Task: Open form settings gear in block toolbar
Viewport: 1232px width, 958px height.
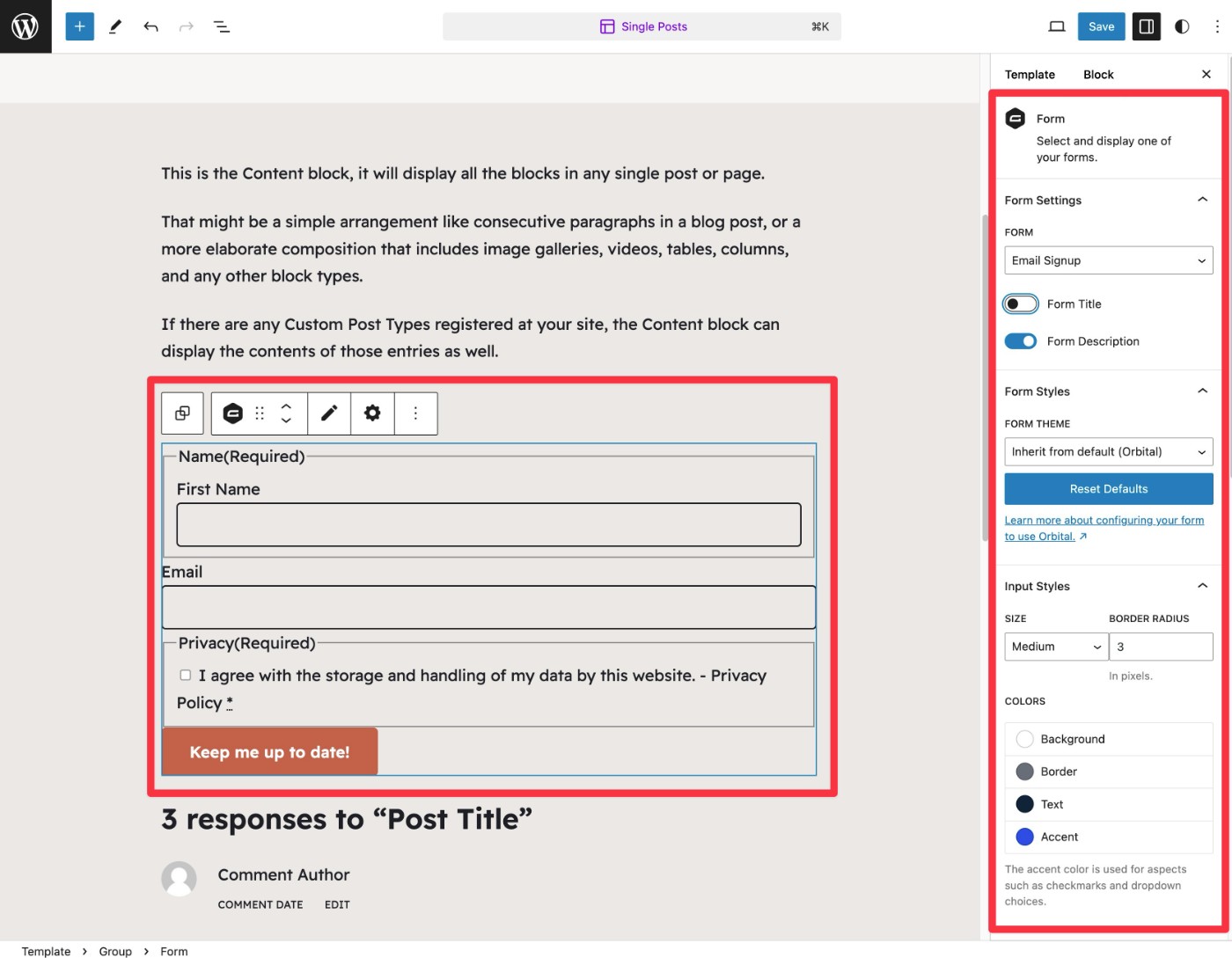Action: tap(372, 413)
